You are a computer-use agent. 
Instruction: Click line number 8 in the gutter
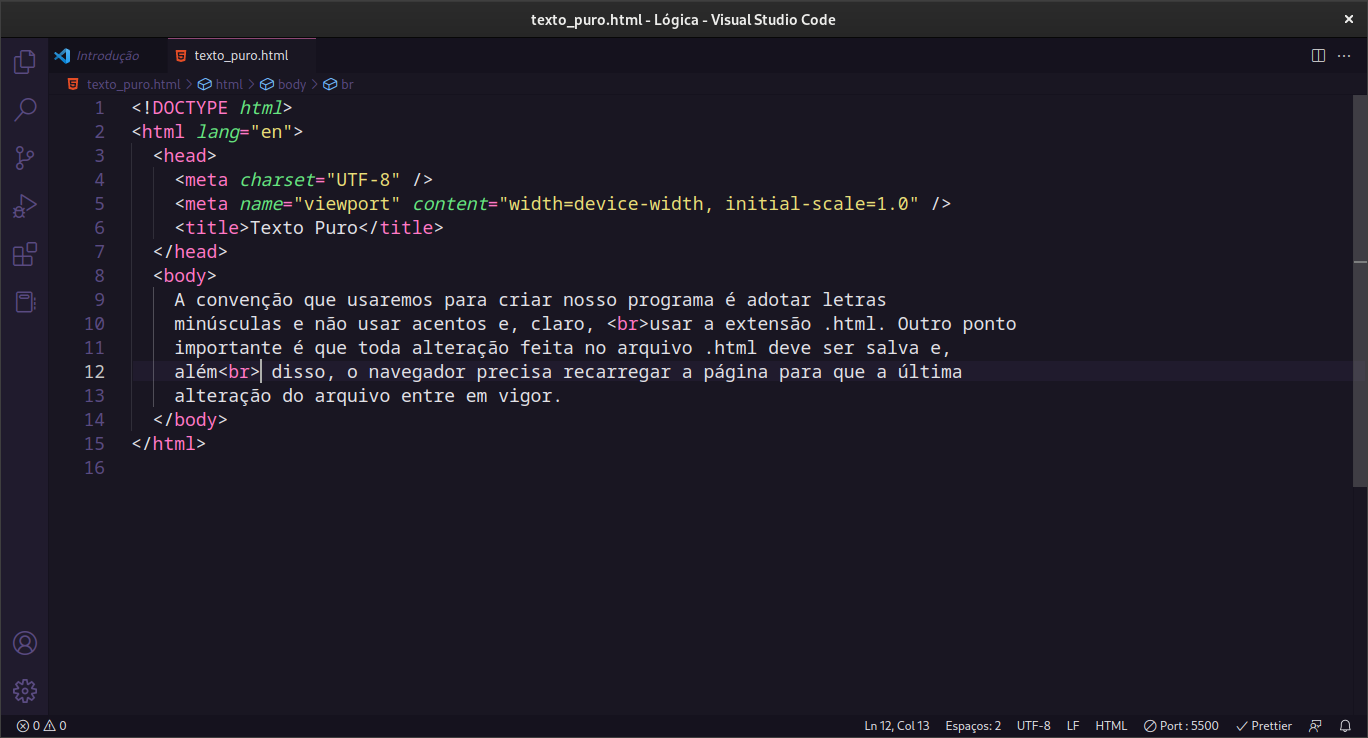pyautogui.click(x=99, y=276)
